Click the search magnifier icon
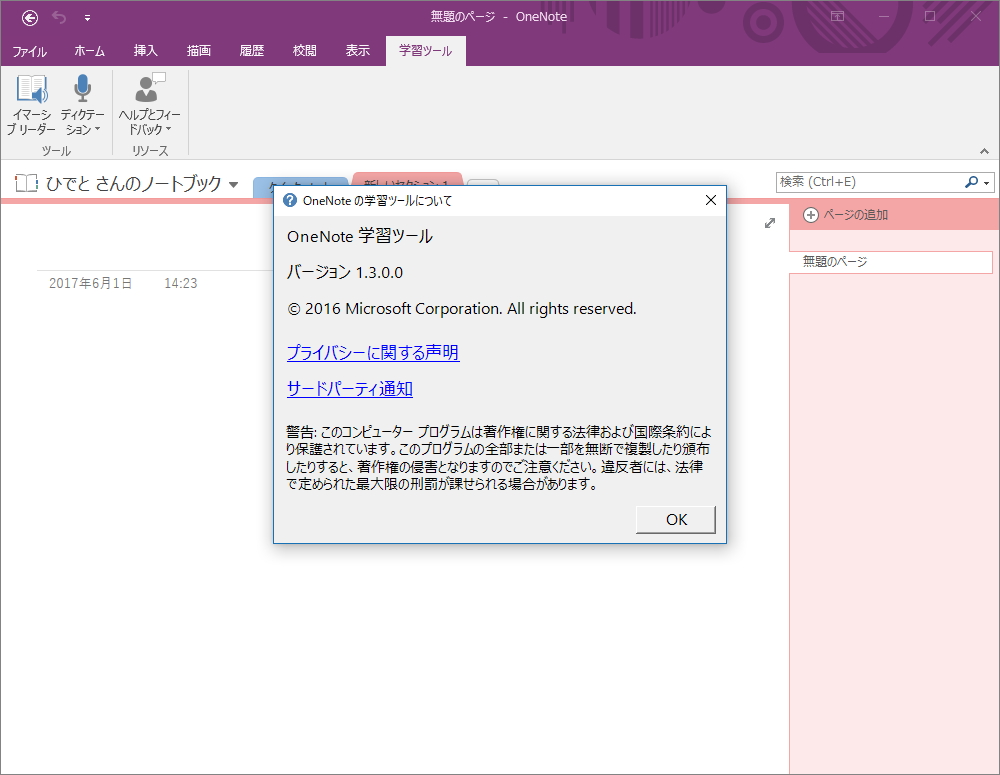1000x775 pixels. tap(971, 182)
